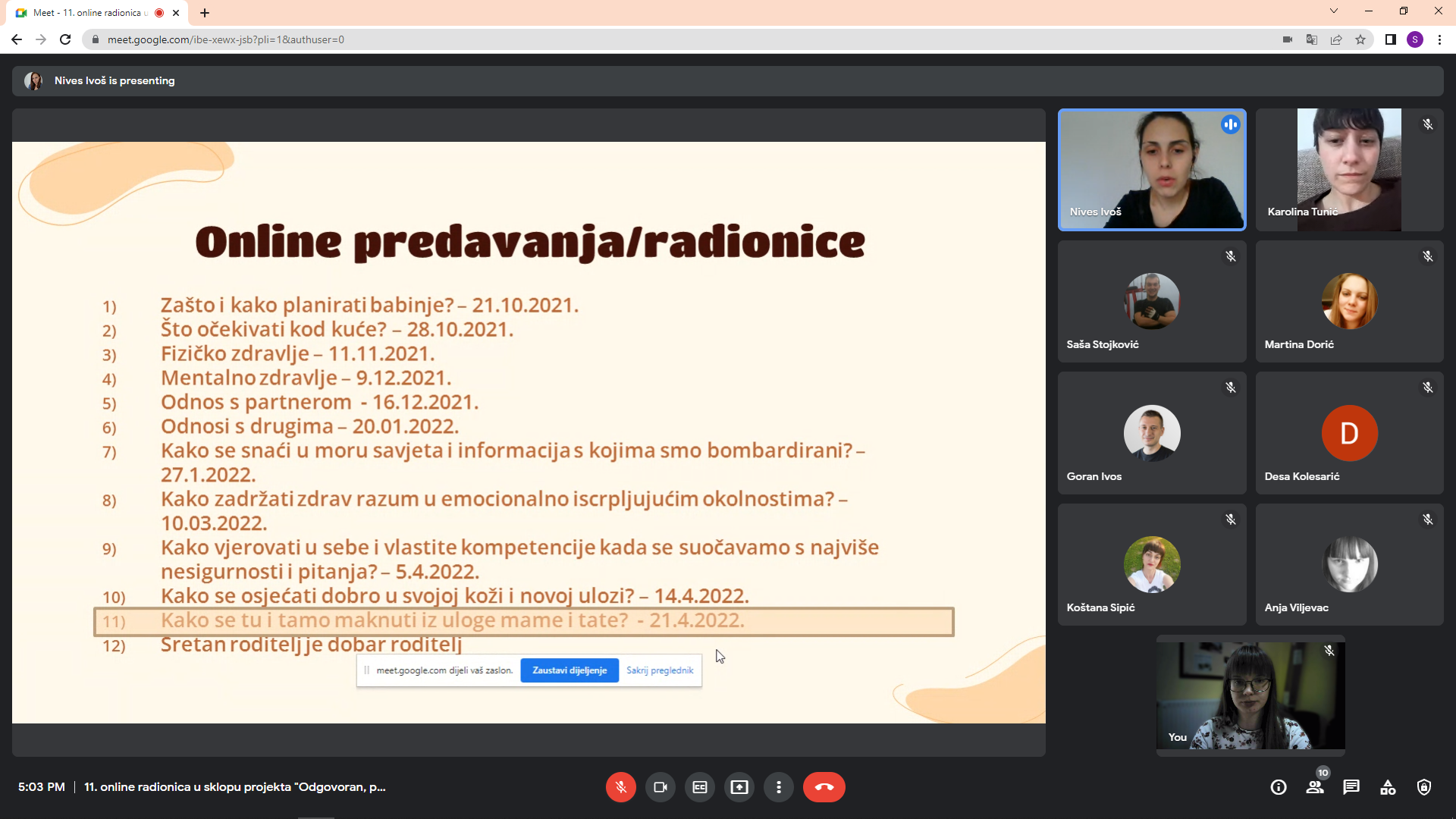Image resolution: width=1456 pixels, height=819 pixels.
Task: Leave the call with red hangup button
Action: (824, 787)
